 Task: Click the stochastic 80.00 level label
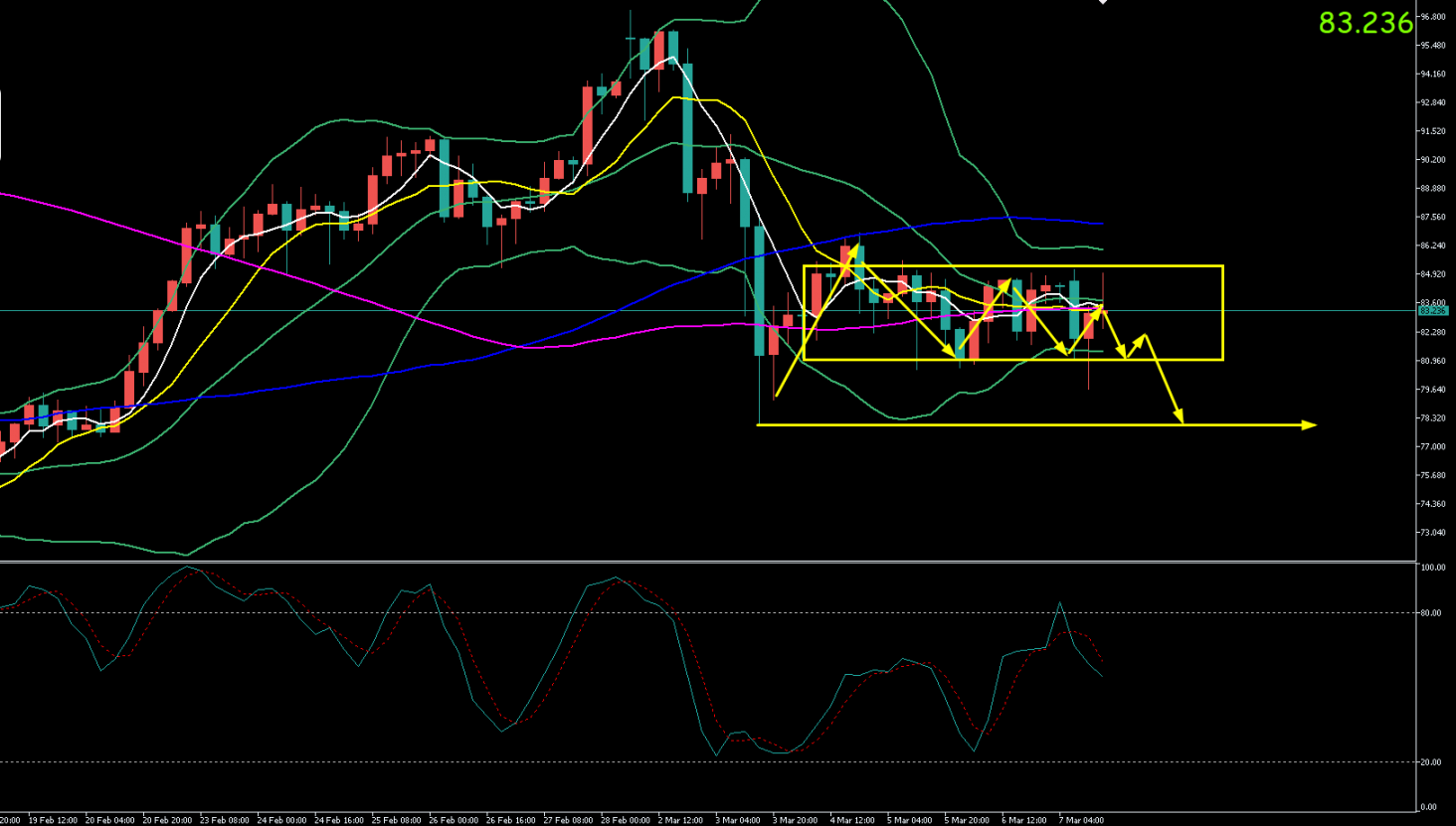click(x=1431, y=613)
